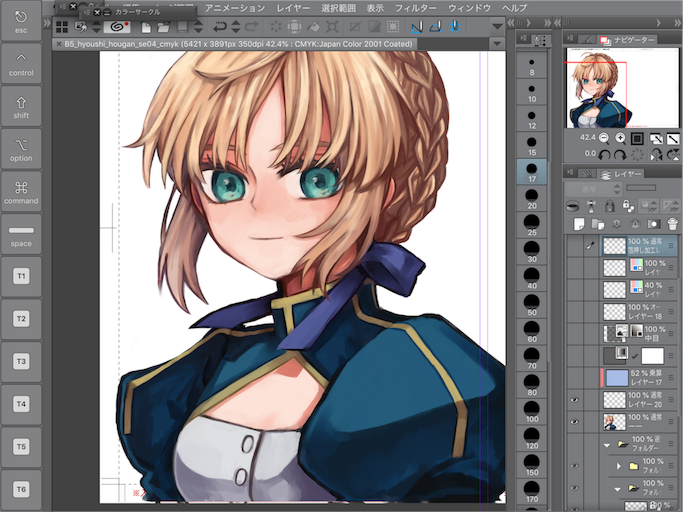Screen dimensions: 683x512
Task: Zoom in with the Navigator magnifier plus
Action: pyautogui.click(x=620, y=139)
